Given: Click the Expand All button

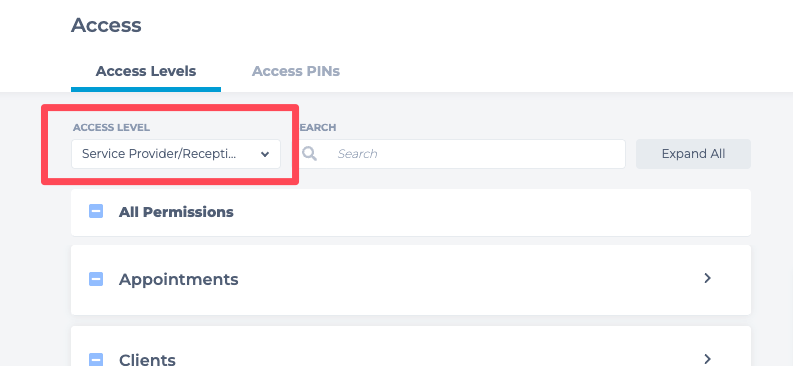Looking at the screenshot, I should click(693, 154).
